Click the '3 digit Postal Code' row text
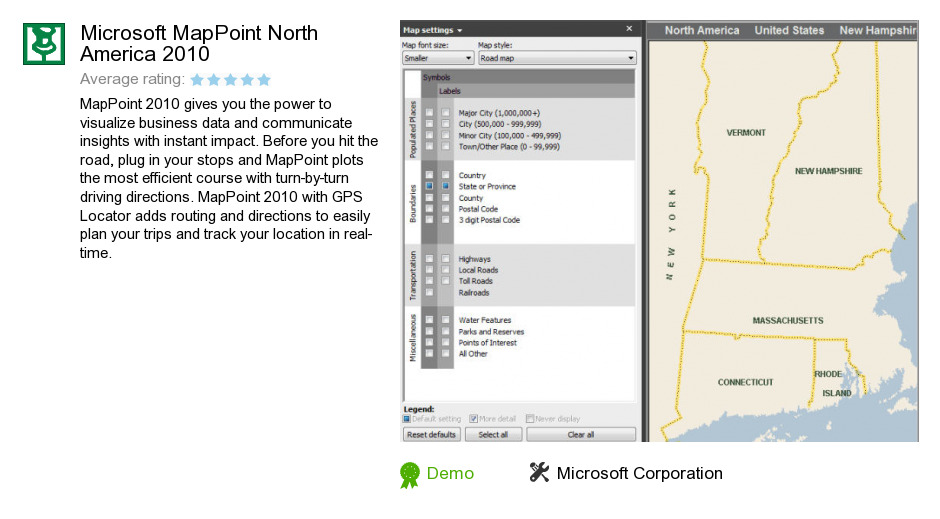Screen dimensions: 940x519 click(x=489, y=220)
